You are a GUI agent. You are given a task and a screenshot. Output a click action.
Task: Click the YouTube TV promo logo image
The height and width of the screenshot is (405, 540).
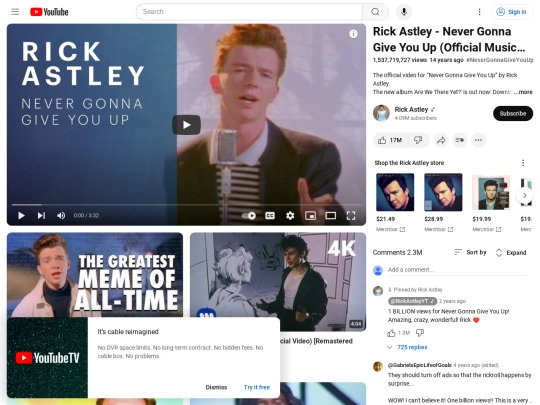tap(47, 358)
